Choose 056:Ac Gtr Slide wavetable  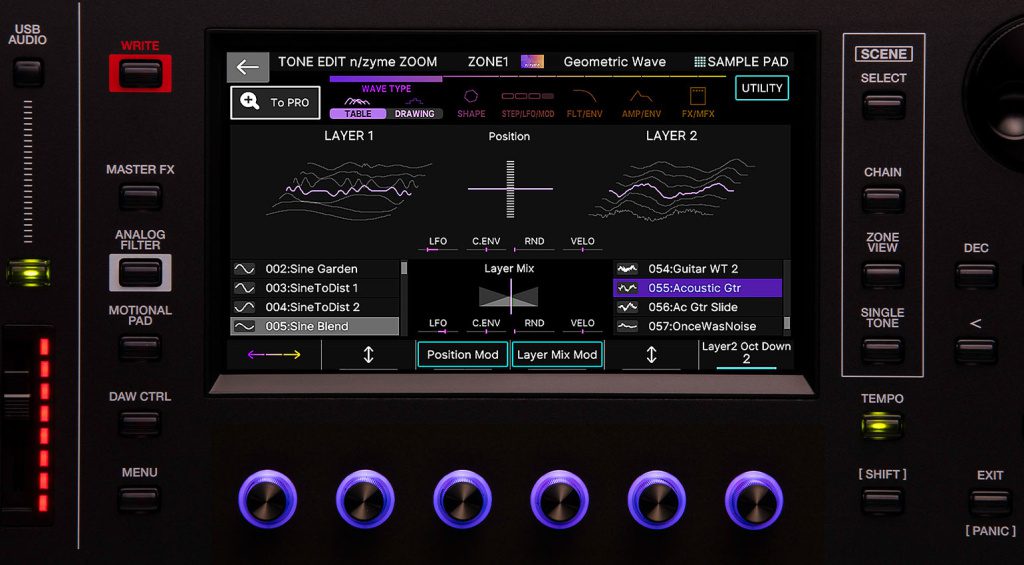(x=697, y=307)
